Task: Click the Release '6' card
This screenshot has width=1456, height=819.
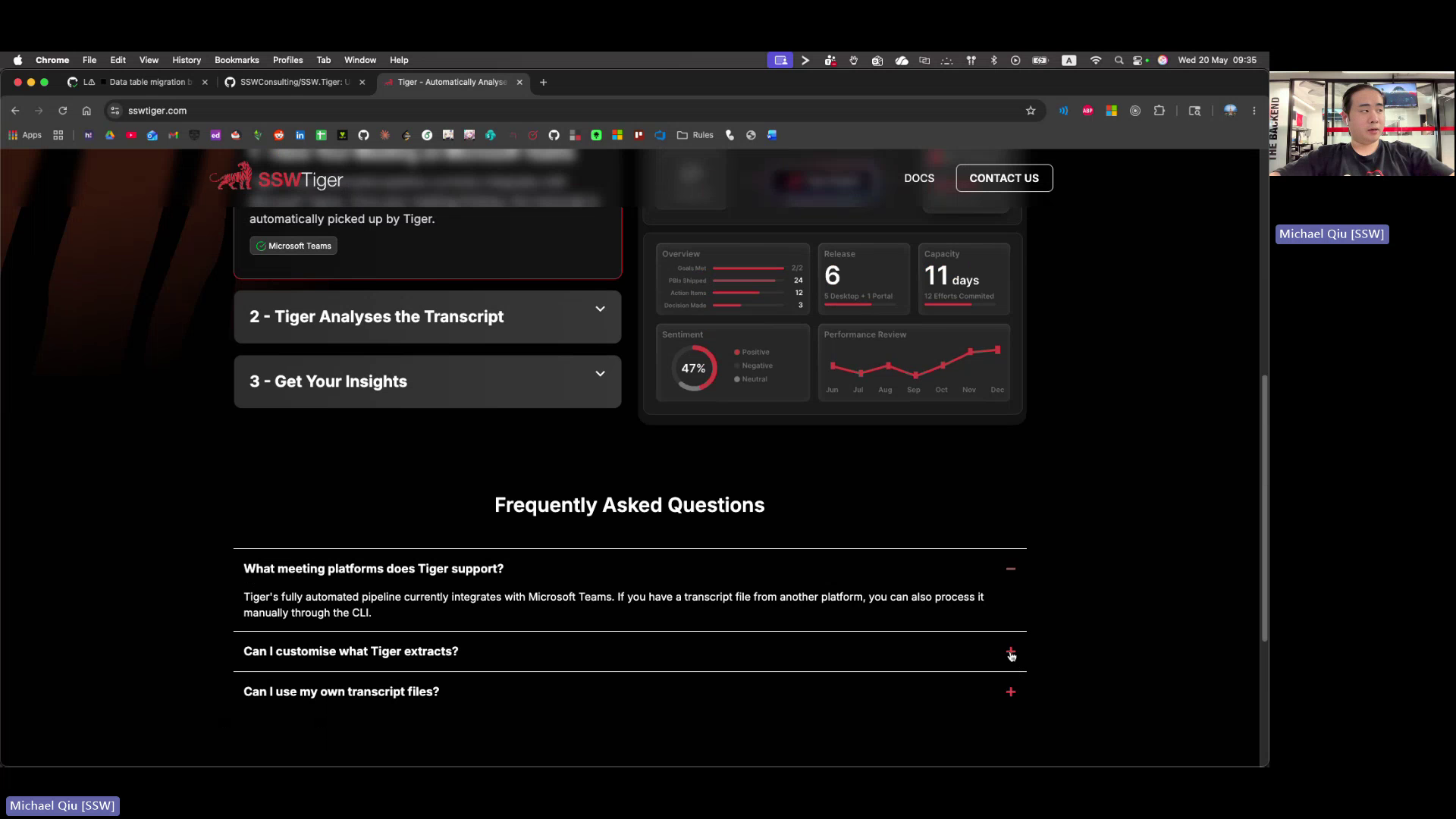Action: (x=864, y=278)
